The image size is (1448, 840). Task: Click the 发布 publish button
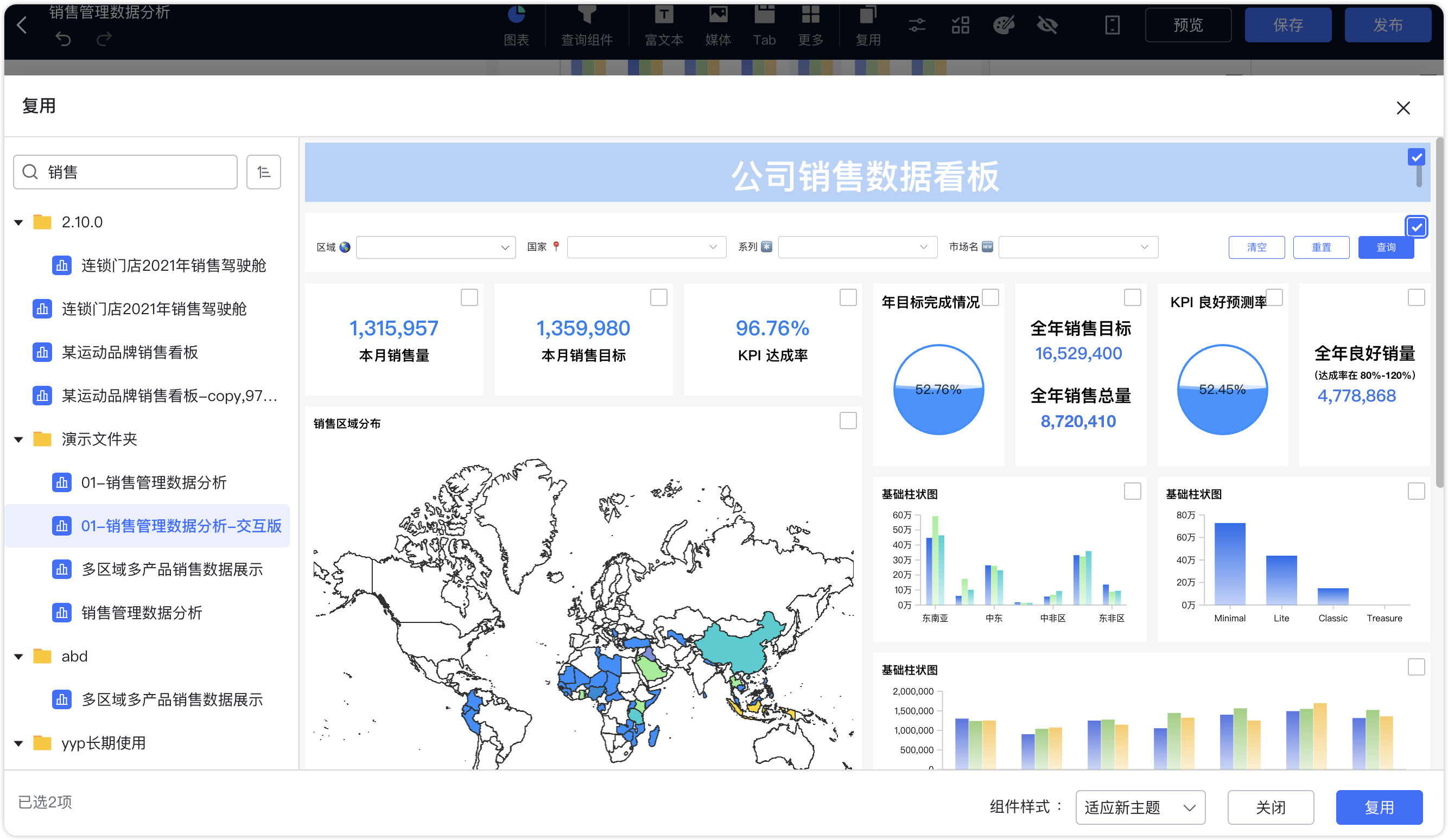tap(1388, 25)
